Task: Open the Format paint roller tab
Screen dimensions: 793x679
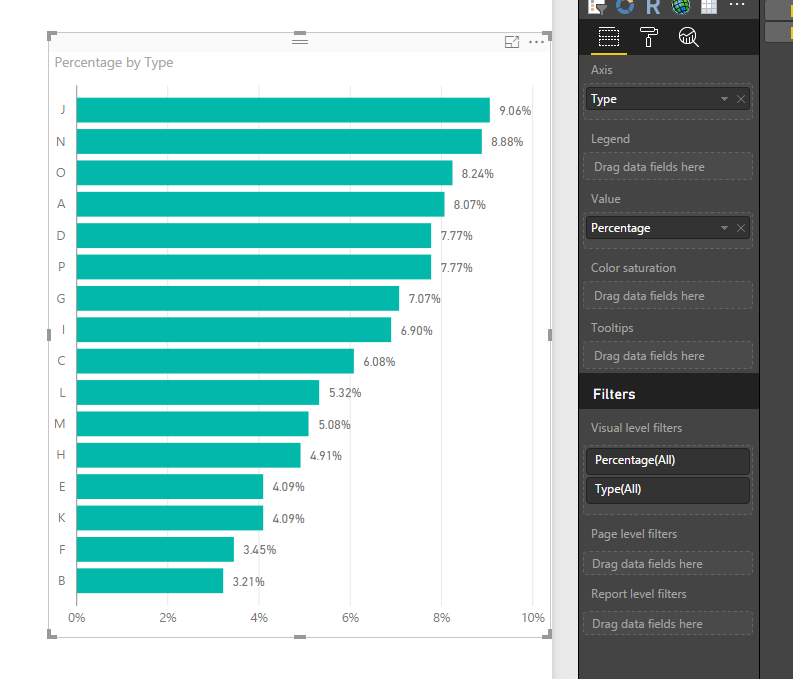Action: click(x=648, y=37)
